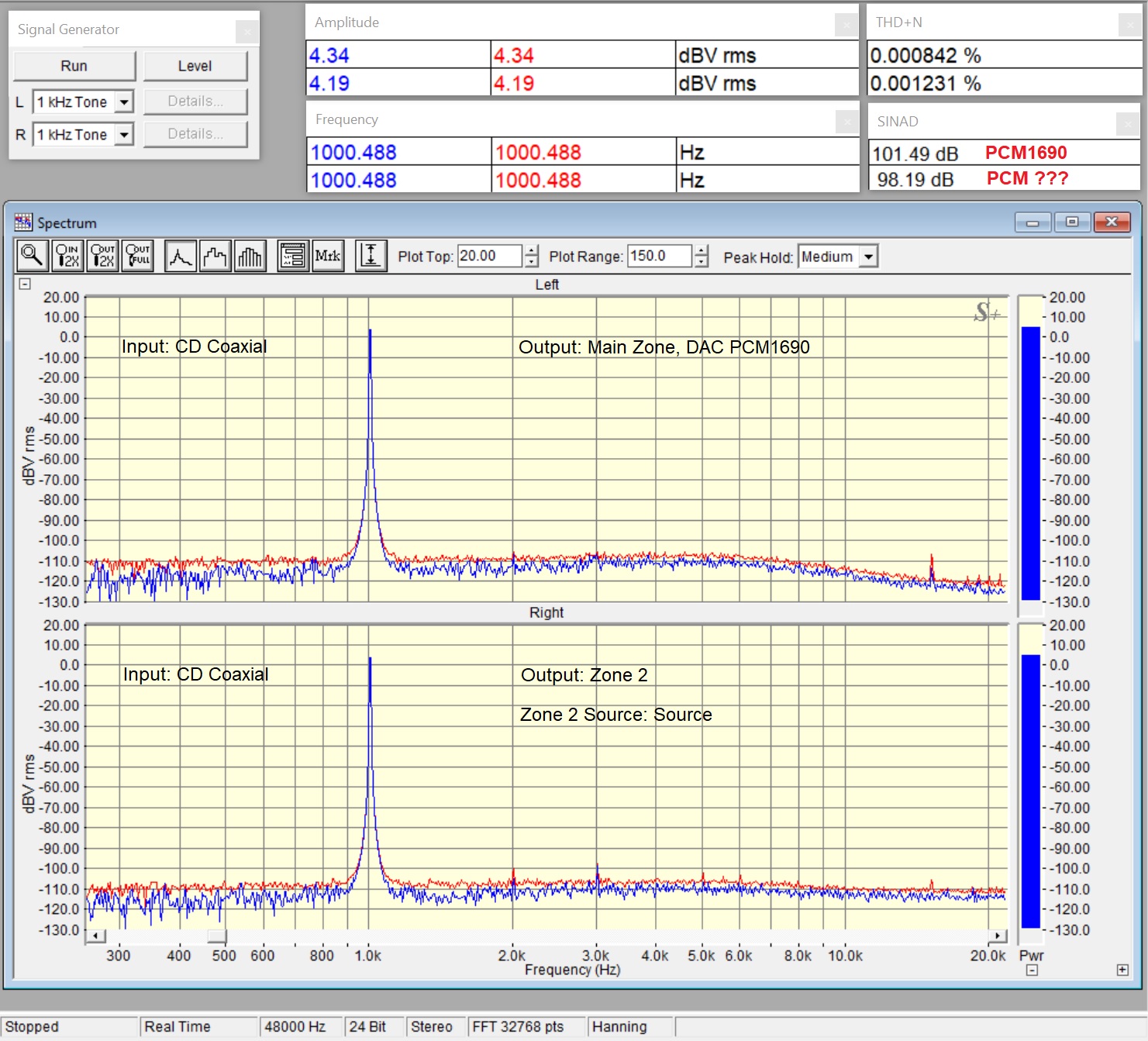Open the Peak Hold dropdown
Viewport: 1148px width, 1041px height.
(x=869, y=257)
